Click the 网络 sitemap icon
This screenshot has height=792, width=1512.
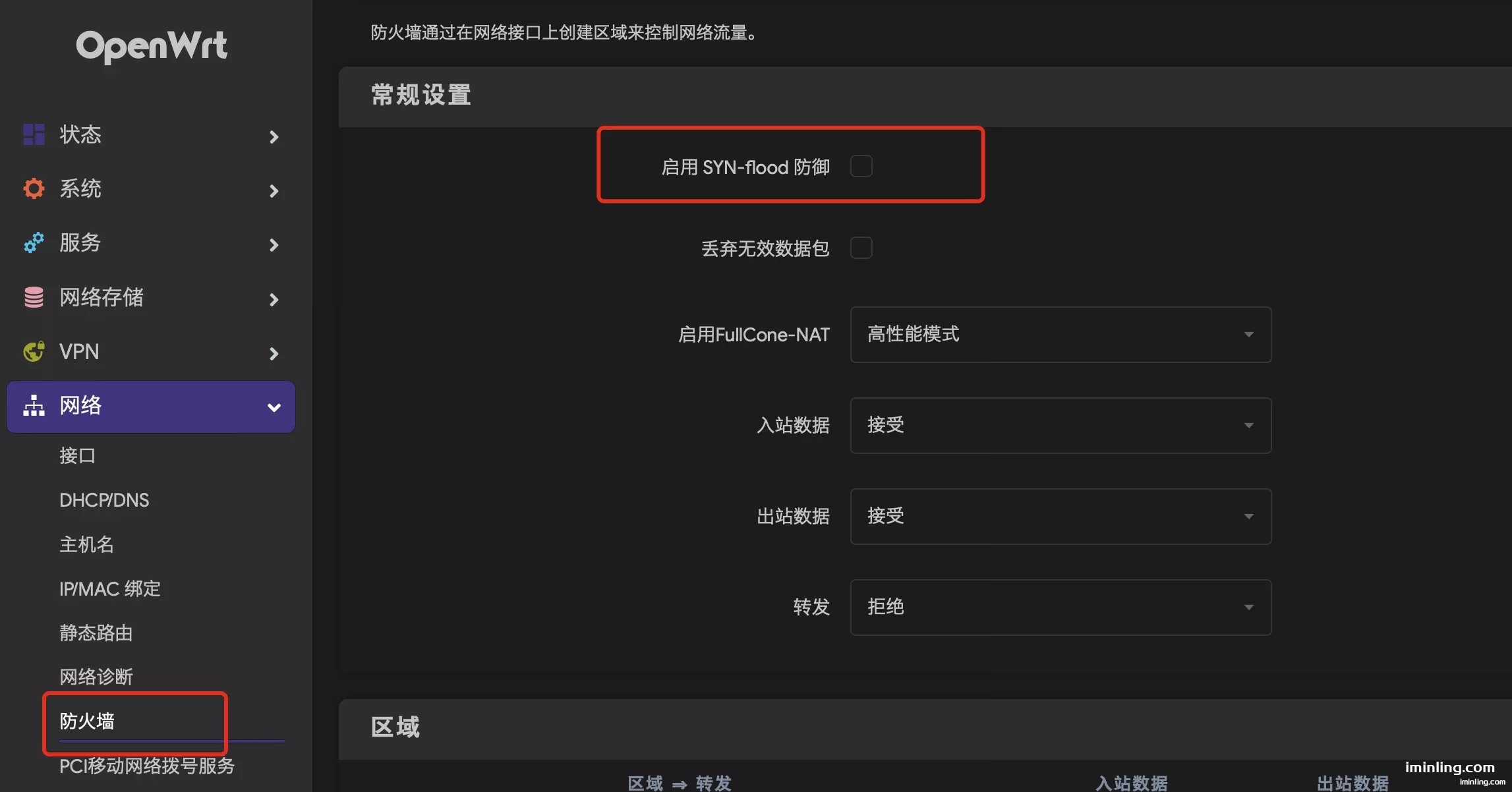click(x=34, y=405)
